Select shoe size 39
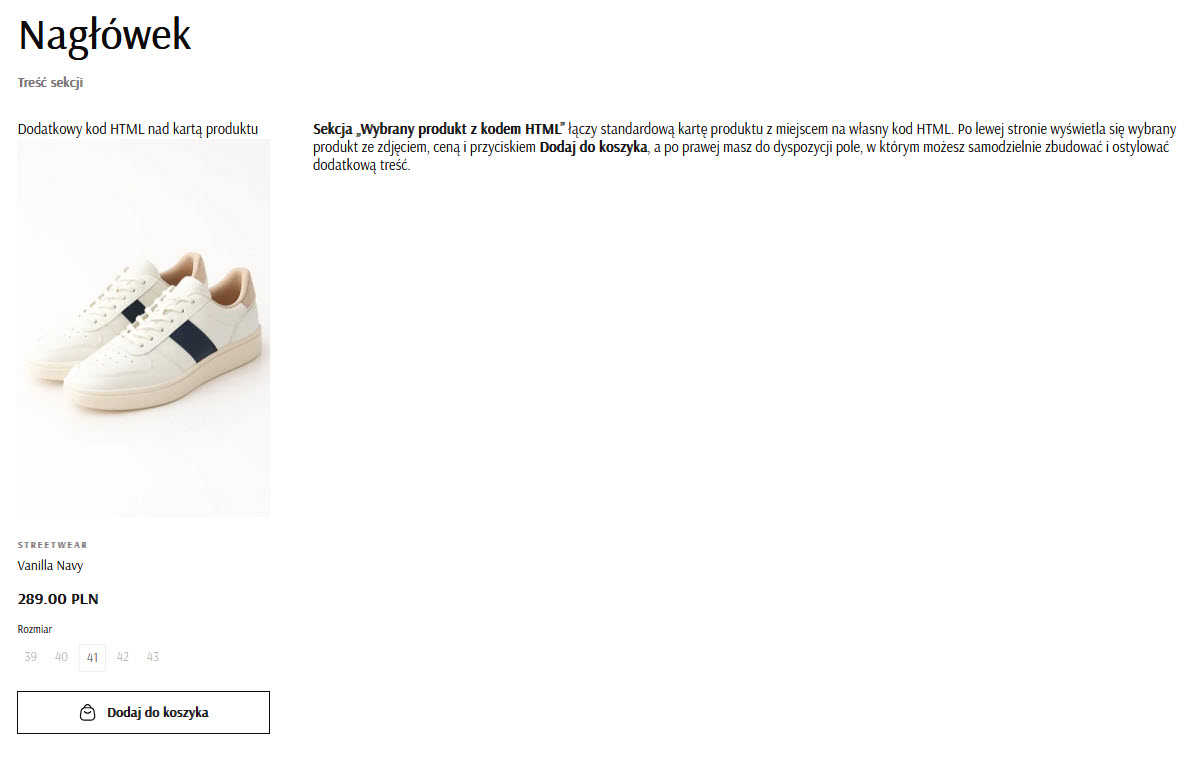This screenshot has width=1186, height=761. tap(31, 657)
